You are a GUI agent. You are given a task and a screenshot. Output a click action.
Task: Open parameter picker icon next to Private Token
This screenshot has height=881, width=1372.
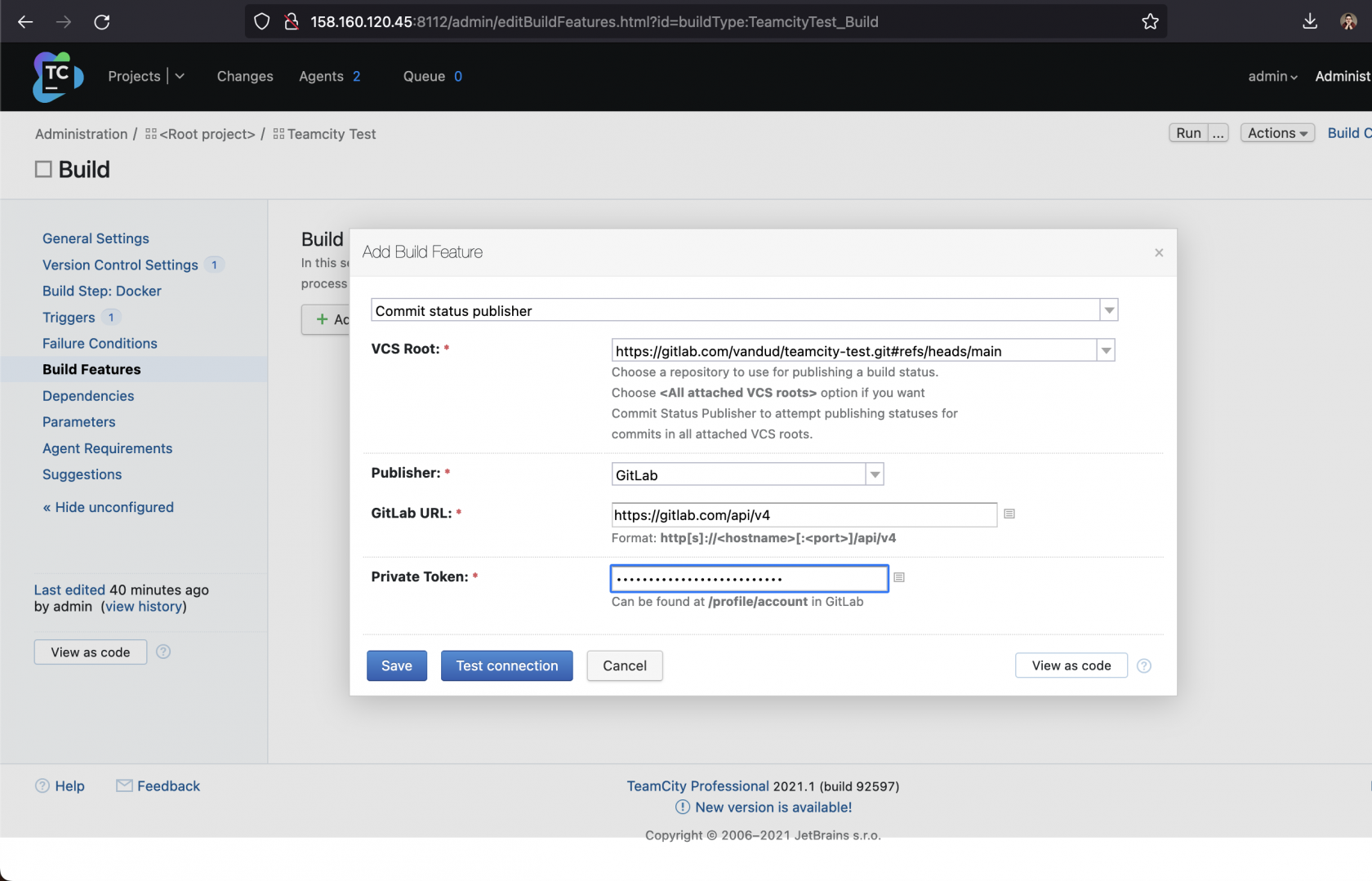[899, 577]
